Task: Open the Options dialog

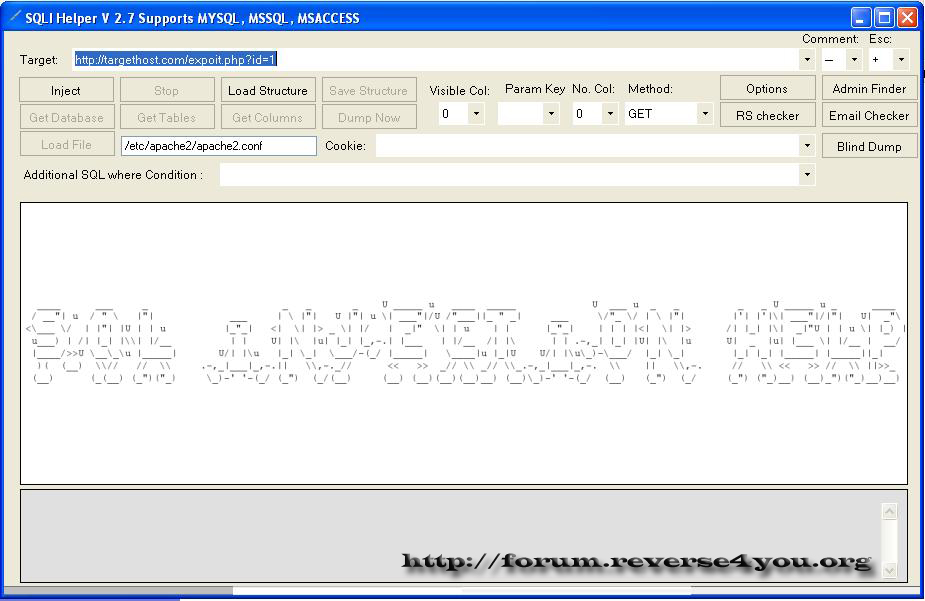Action: tap(767, 88)
